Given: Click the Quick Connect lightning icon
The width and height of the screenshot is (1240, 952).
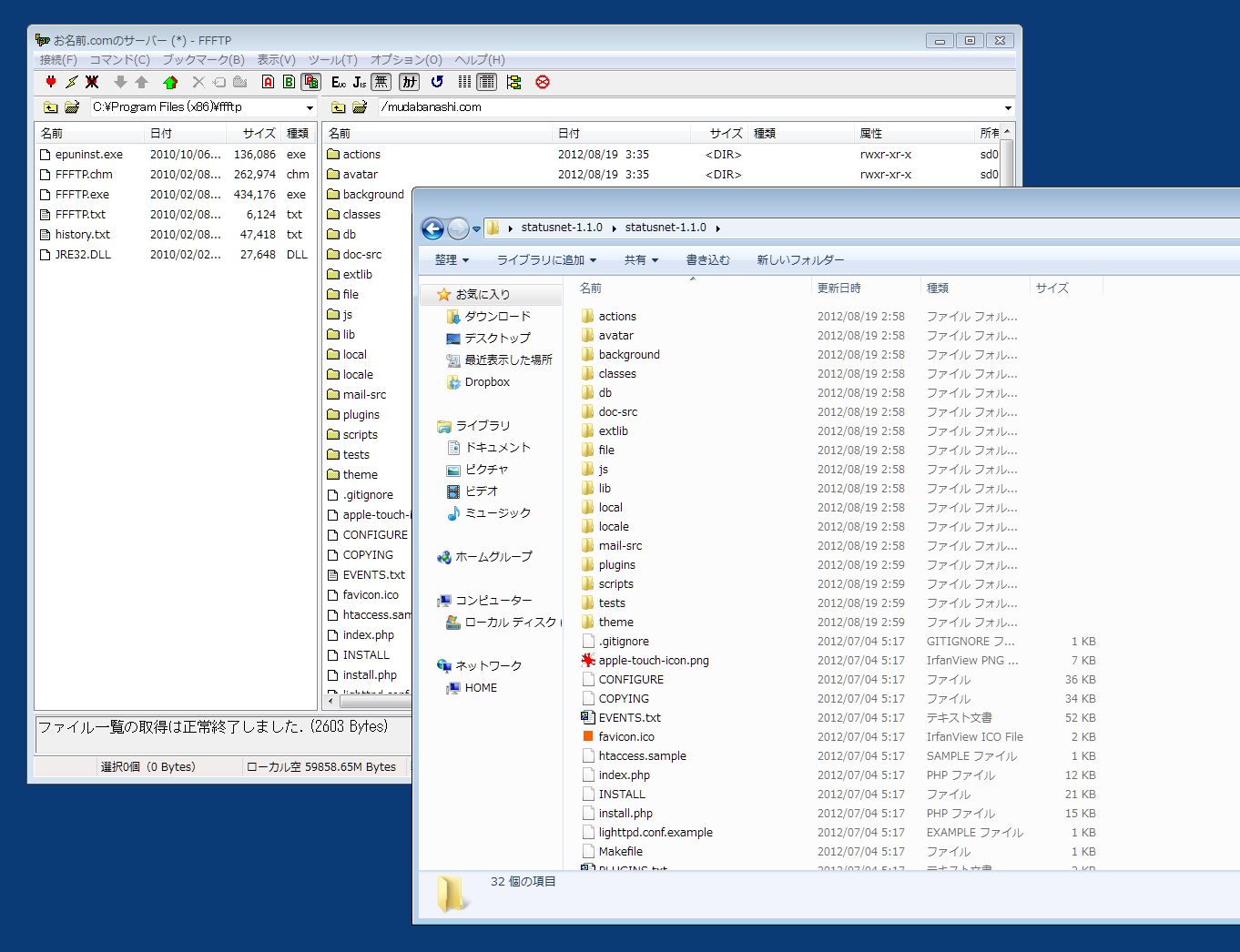Looking at the screenshot, I should tap(72, 82).
